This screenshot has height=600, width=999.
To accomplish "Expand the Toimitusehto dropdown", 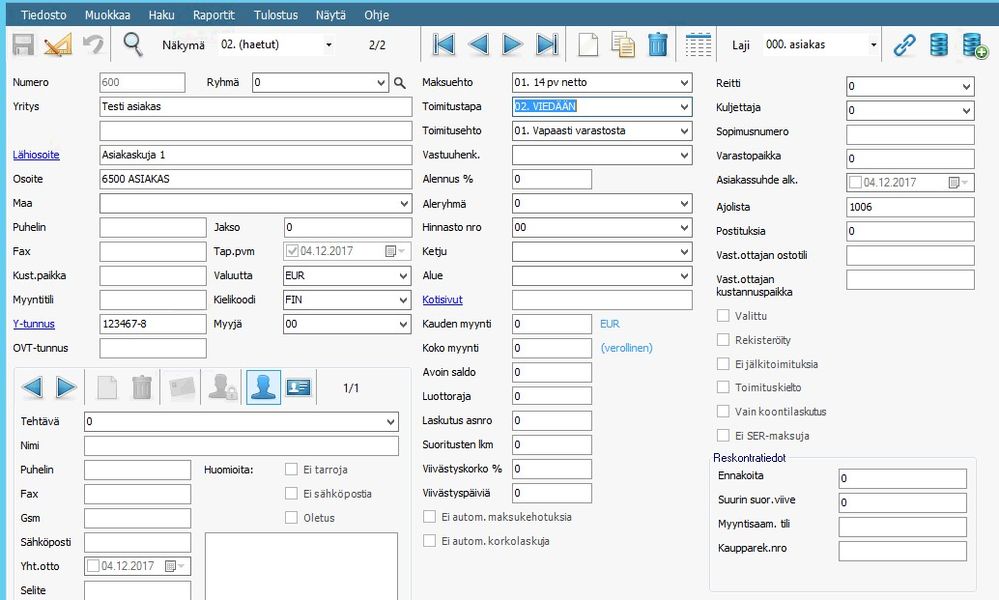I will [684, 131].
